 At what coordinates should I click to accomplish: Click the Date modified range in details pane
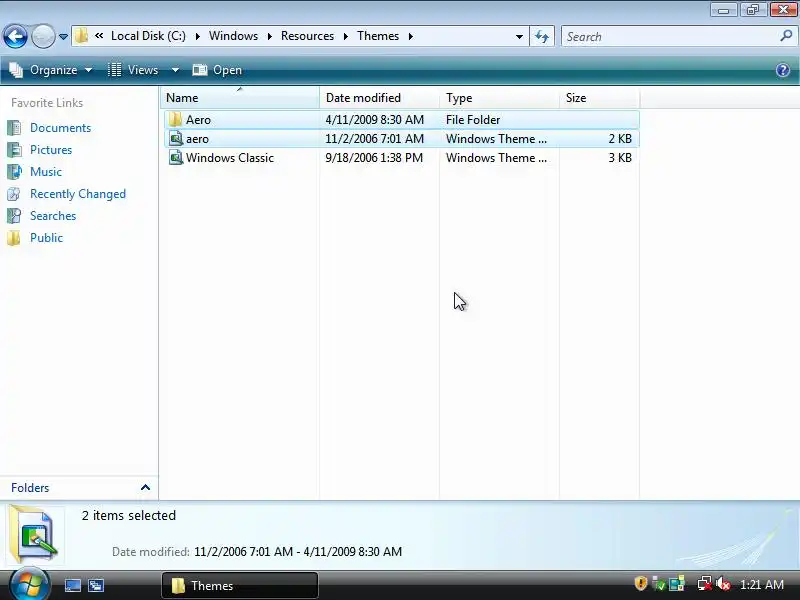pyautogui.click(x=298, y=552)
